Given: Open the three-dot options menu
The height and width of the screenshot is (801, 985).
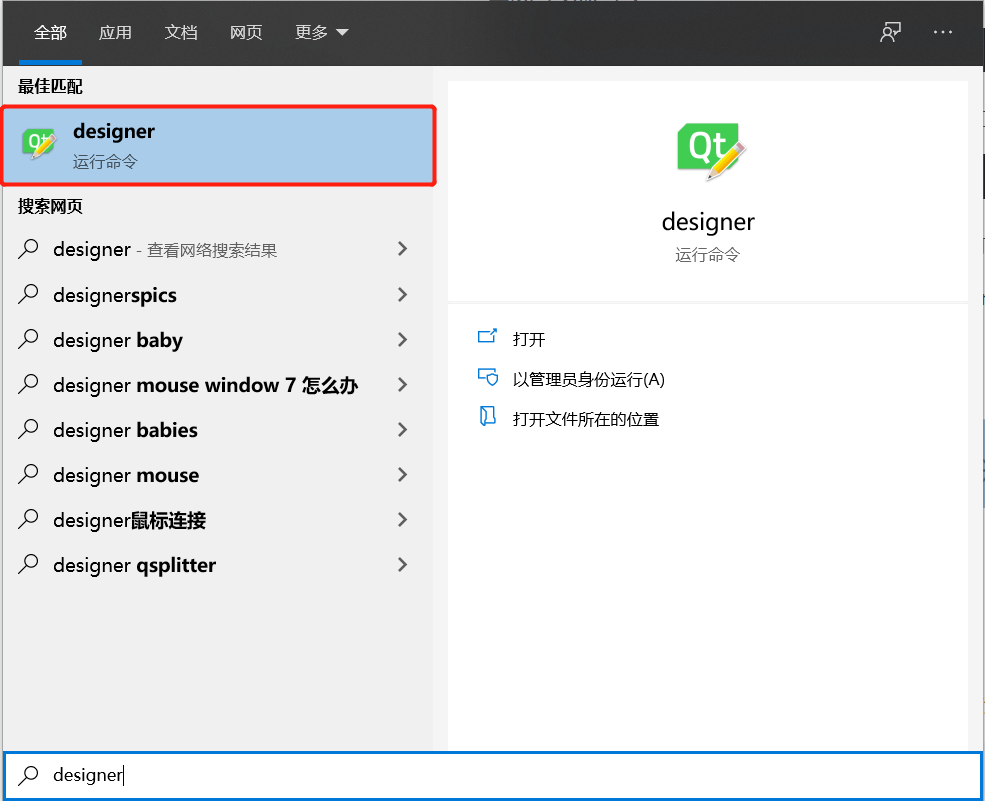Looking at the screenshot, I should [x=942, y=32].
